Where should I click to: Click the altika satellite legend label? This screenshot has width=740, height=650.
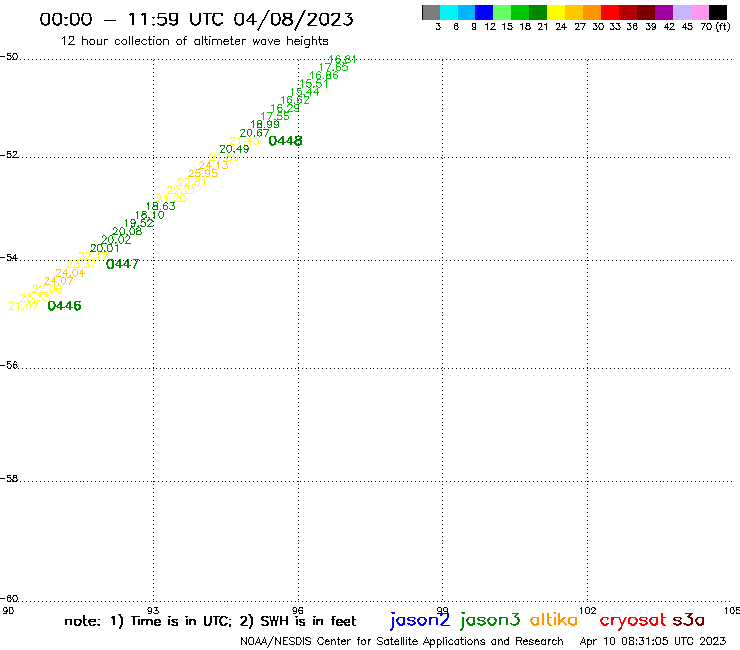click(x=554, y=620)
